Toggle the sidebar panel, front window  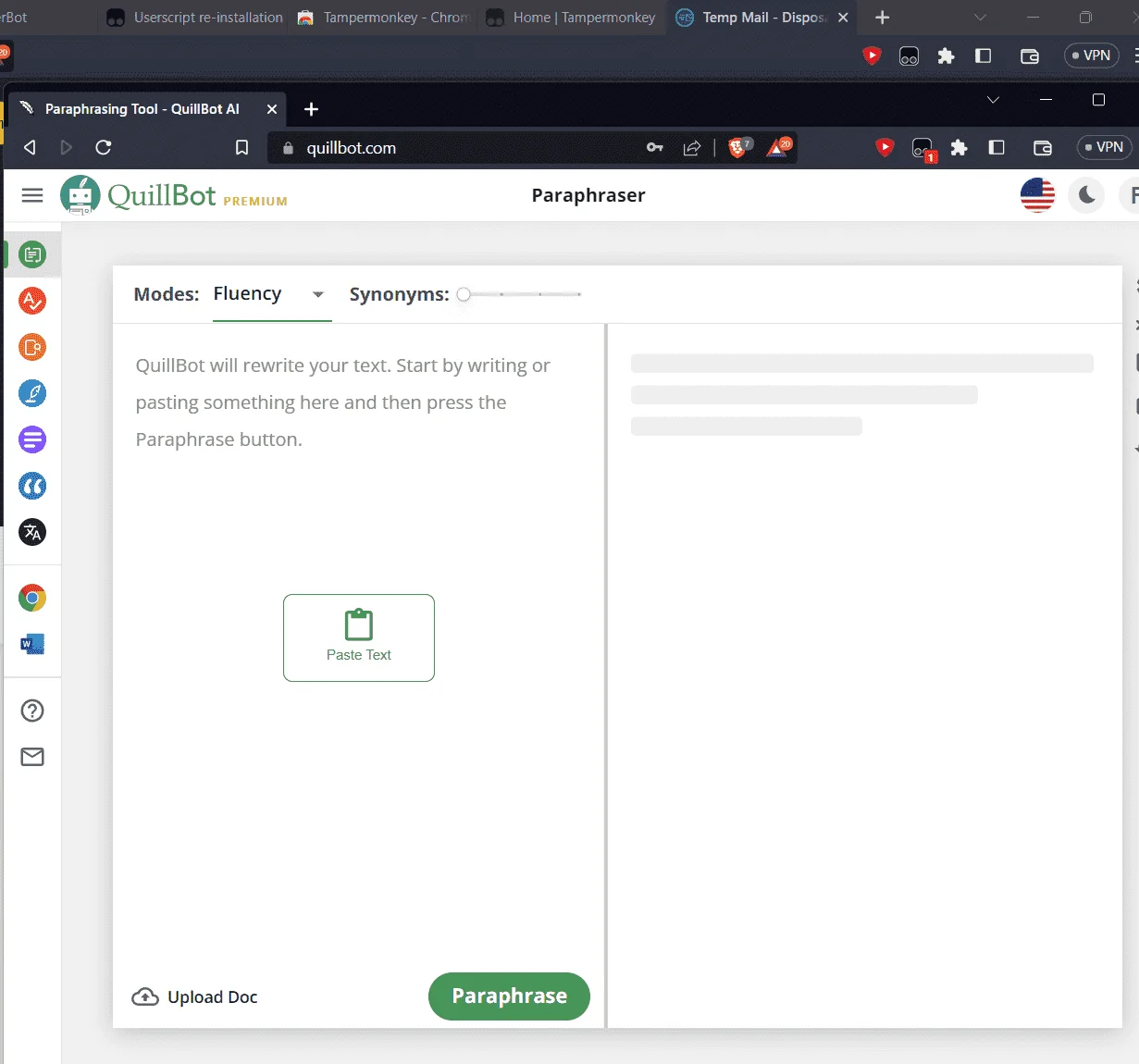pos(997,147)
